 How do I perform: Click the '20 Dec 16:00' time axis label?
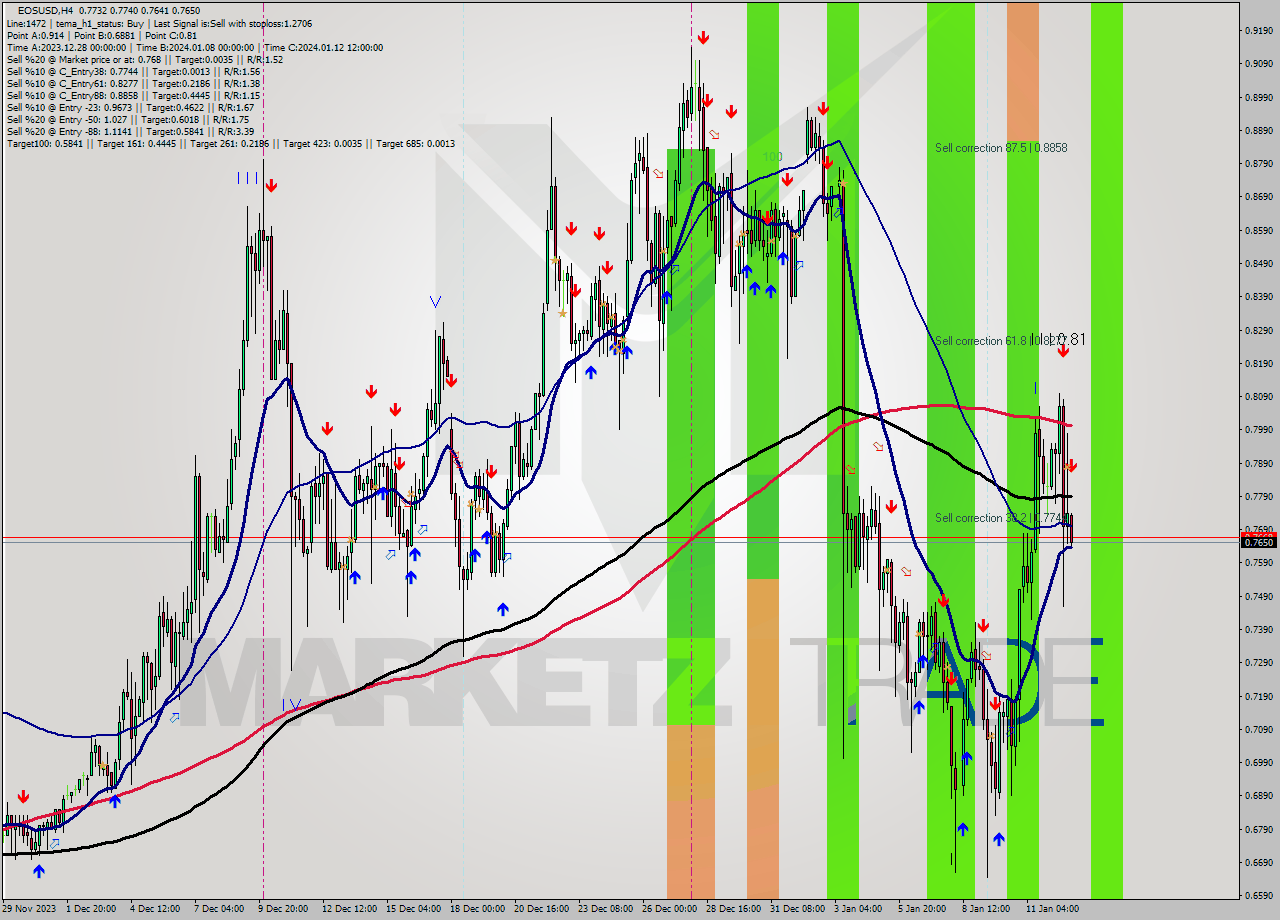tap(541, 909)
